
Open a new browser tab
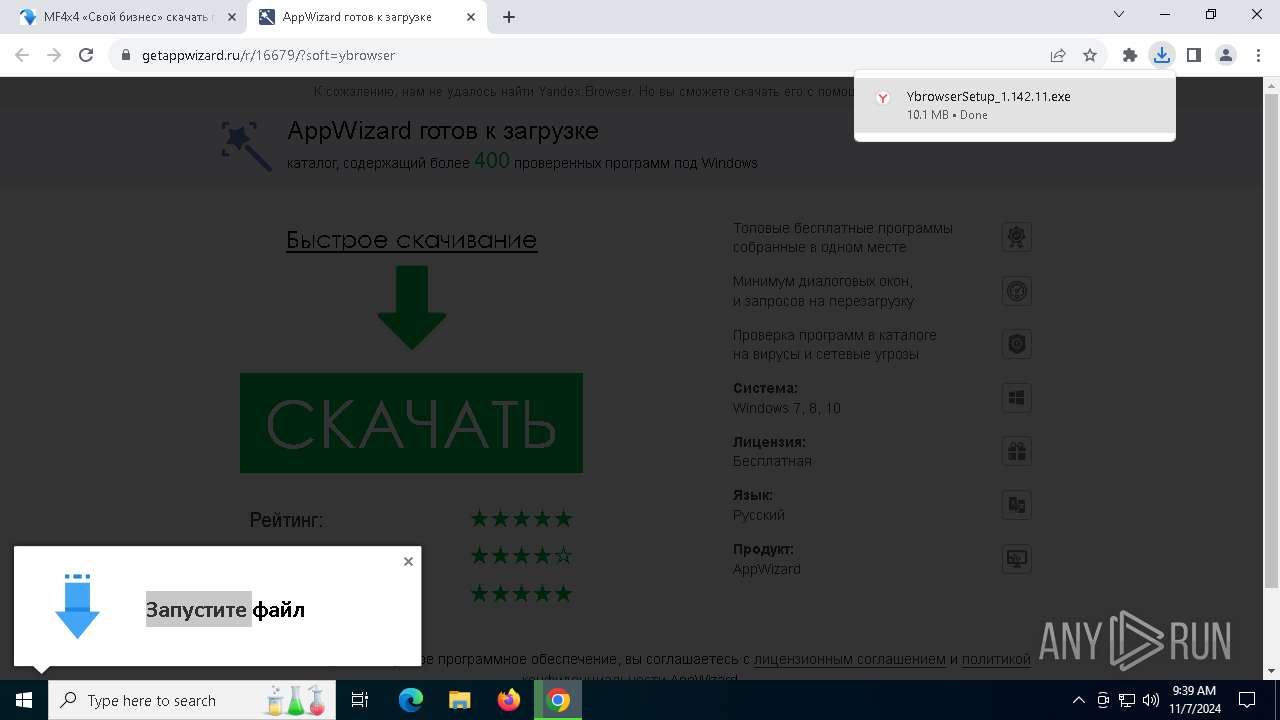509,17
